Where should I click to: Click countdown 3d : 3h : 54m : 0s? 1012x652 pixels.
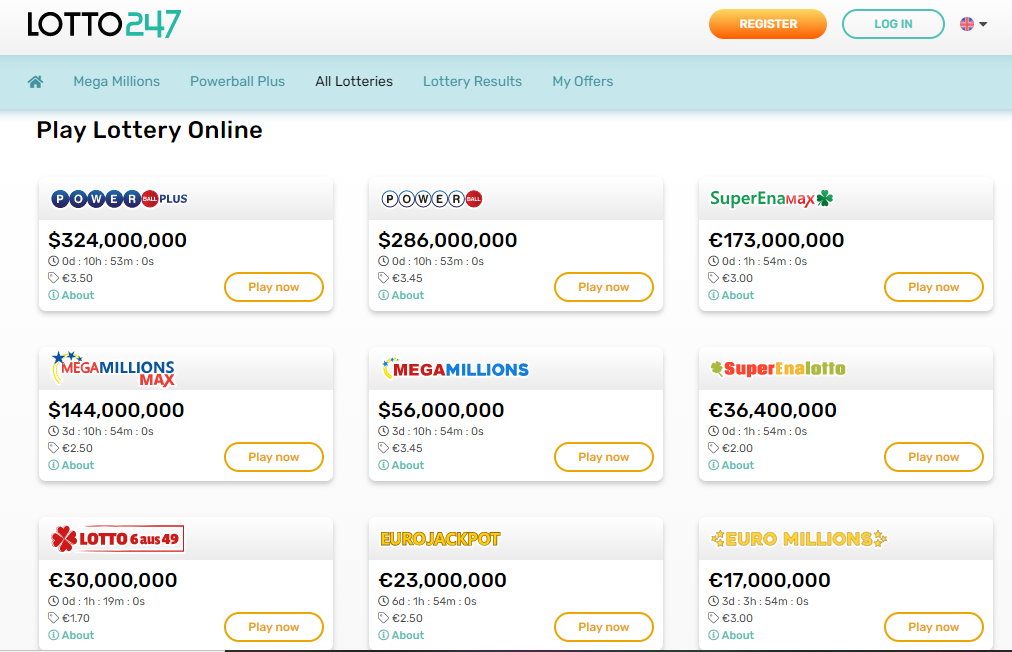(765, 601)
